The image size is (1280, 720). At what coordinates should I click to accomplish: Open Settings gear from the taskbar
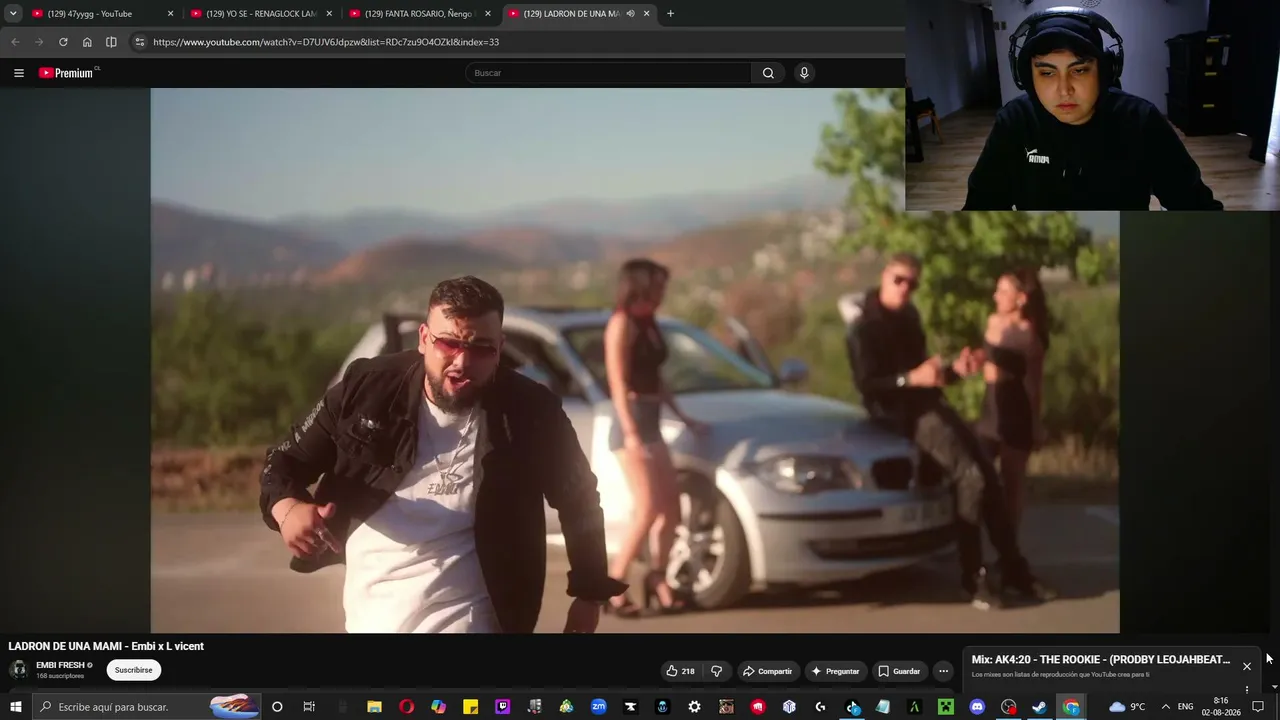694,707
